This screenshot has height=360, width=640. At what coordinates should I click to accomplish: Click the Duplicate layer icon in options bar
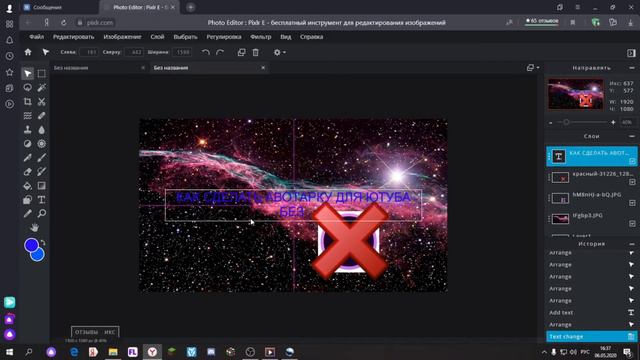coord(241,52)
